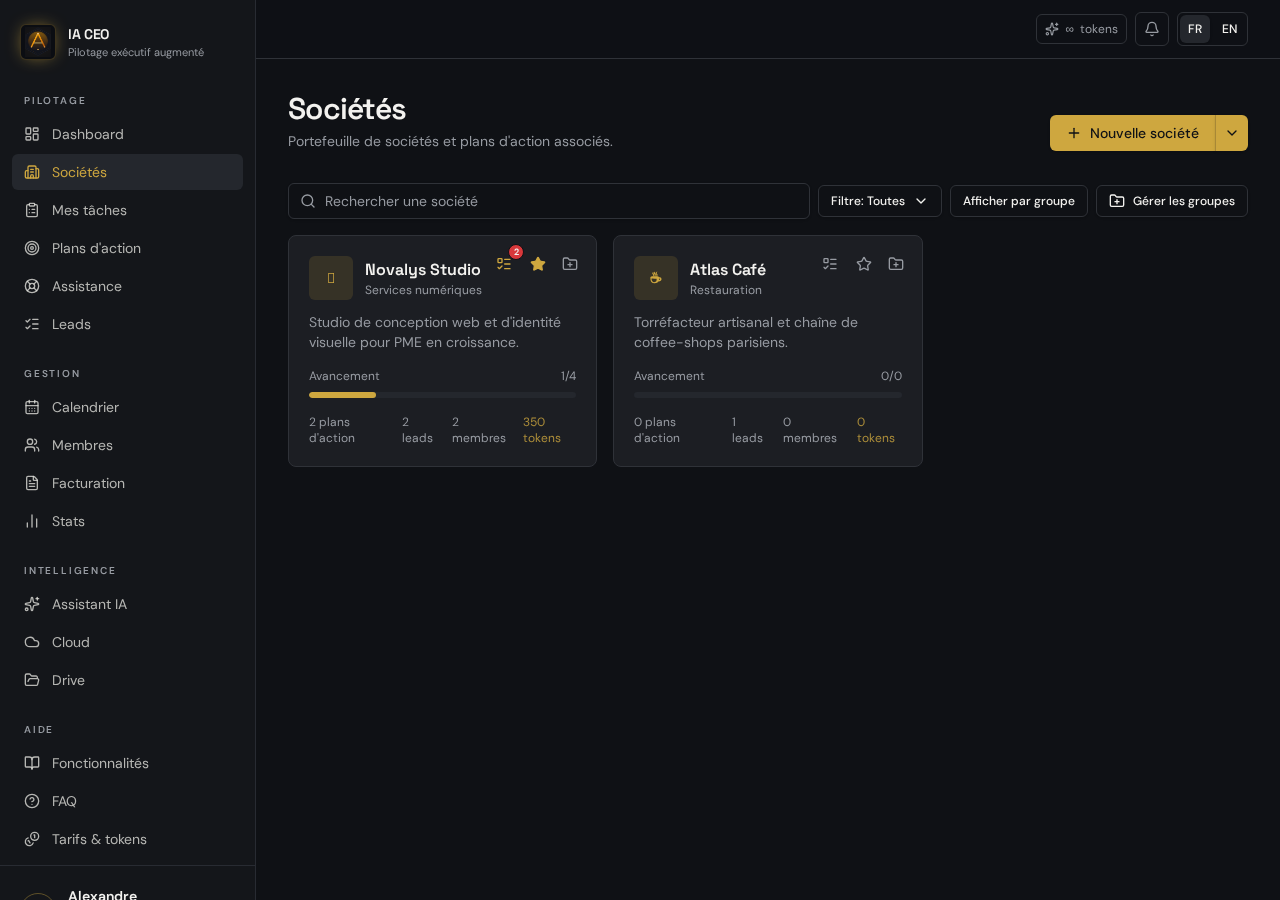Click the IA CEO logo icon
The image size is (1280, 900).
[38, 42]
